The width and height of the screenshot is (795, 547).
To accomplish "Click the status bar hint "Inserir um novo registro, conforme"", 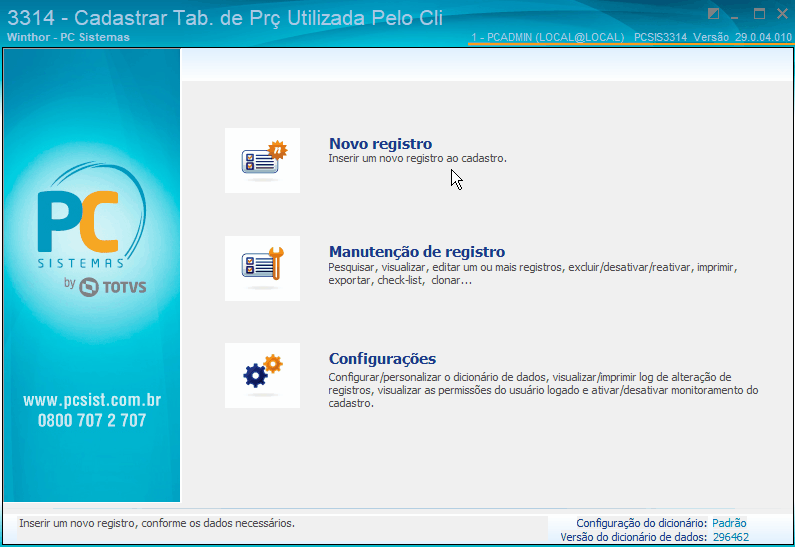I will [157, 523].
